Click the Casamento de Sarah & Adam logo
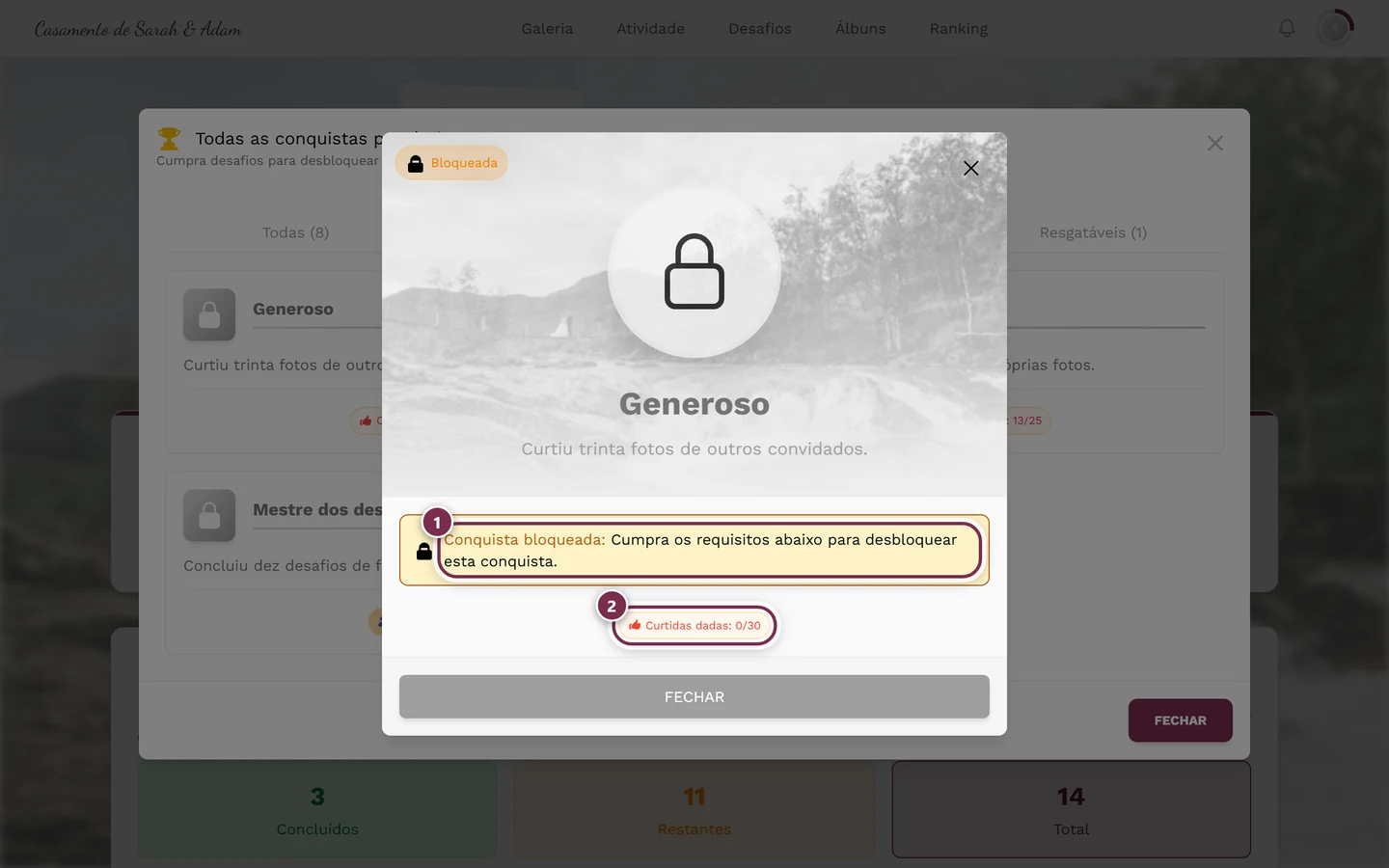The width and height of the screenshot is (1389, 868). (x=138, y=29)
